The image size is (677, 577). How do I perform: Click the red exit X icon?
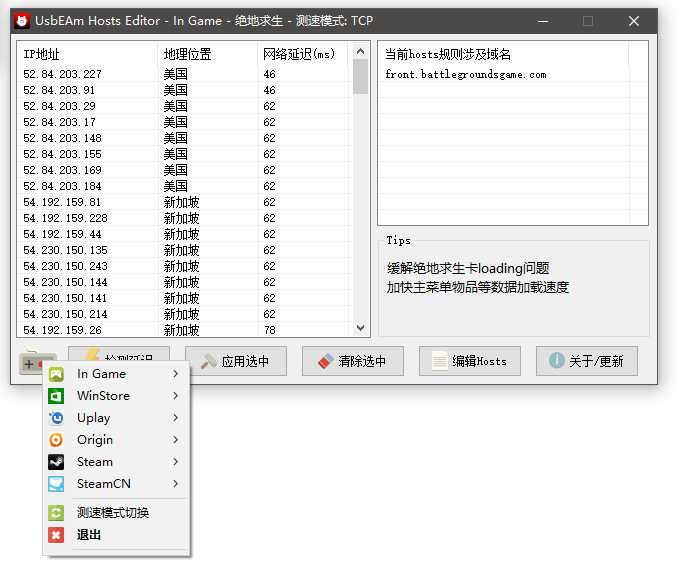(57, 535)
